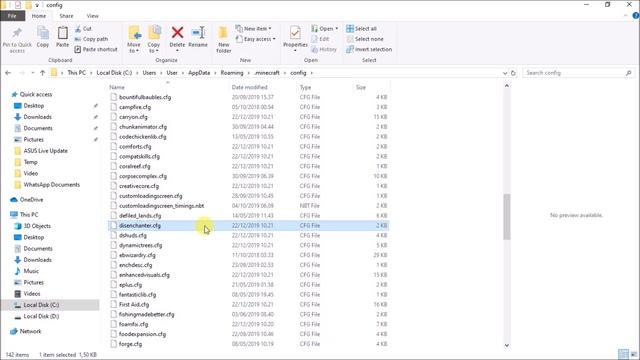
Task: Sort by the Type column
Action: tap(305, 87)
